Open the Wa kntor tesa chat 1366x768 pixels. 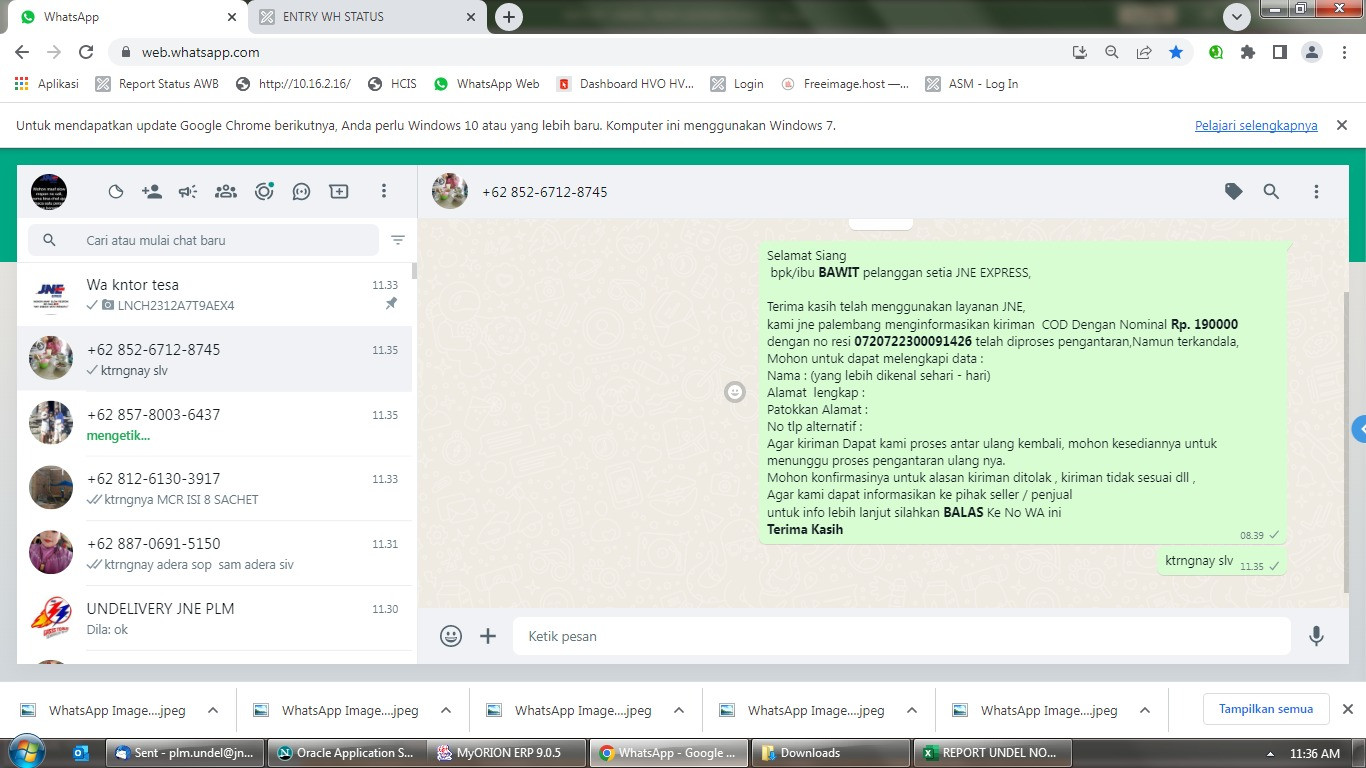pos(215,295)
